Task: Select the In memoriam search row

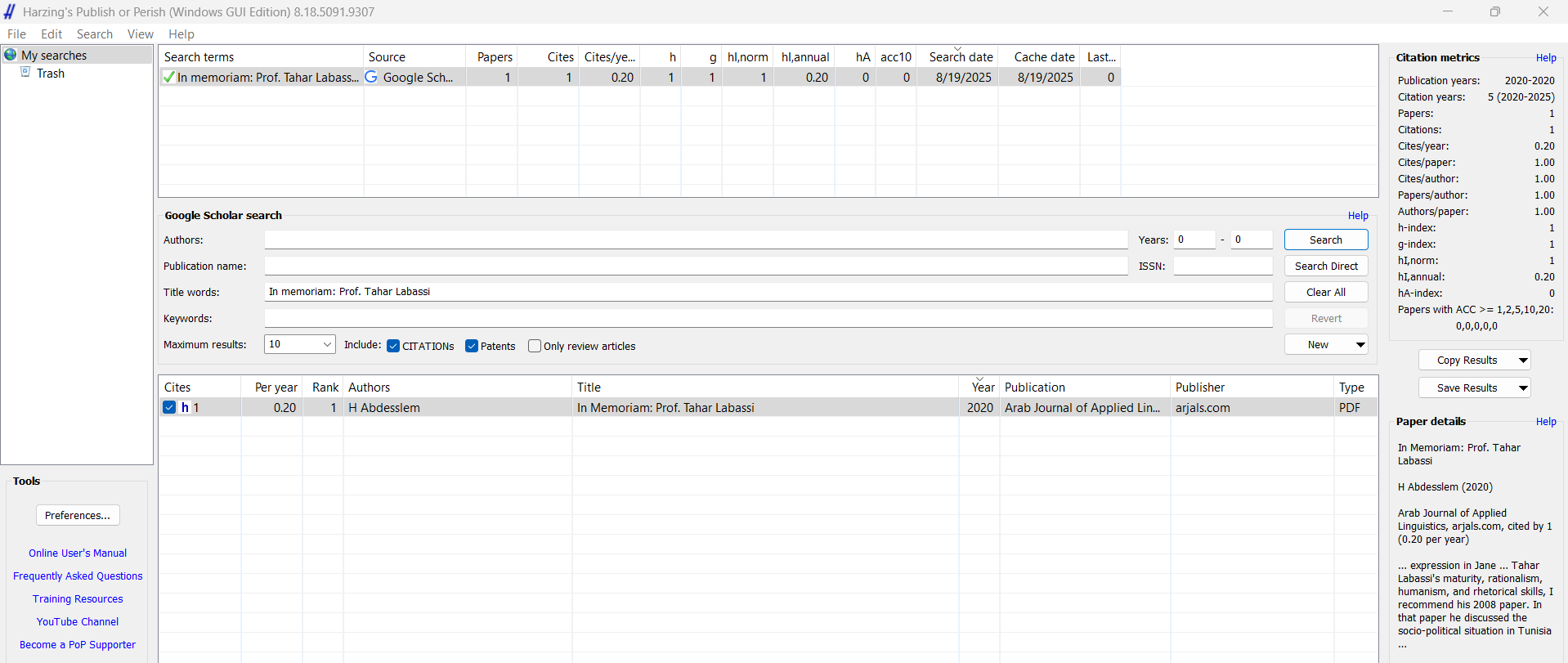Action: click(639, 77)
